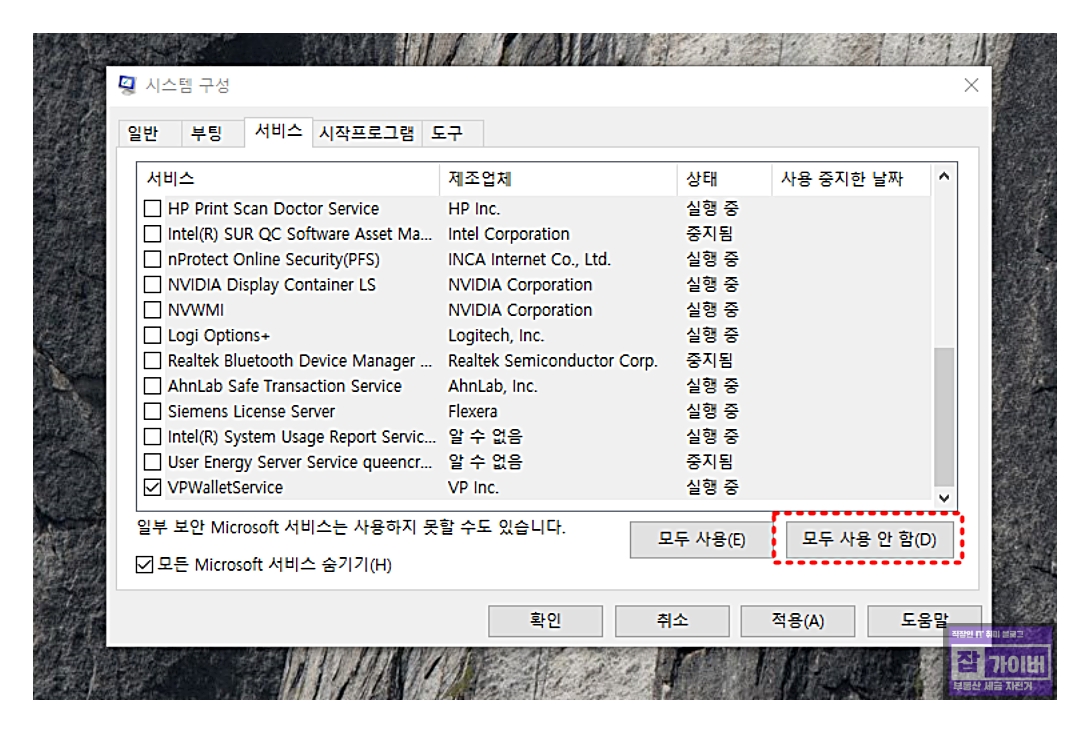The height and width of the screenshot is (733, 1090).
Task: Select the NVWMI service name
Action: (196, 310)
